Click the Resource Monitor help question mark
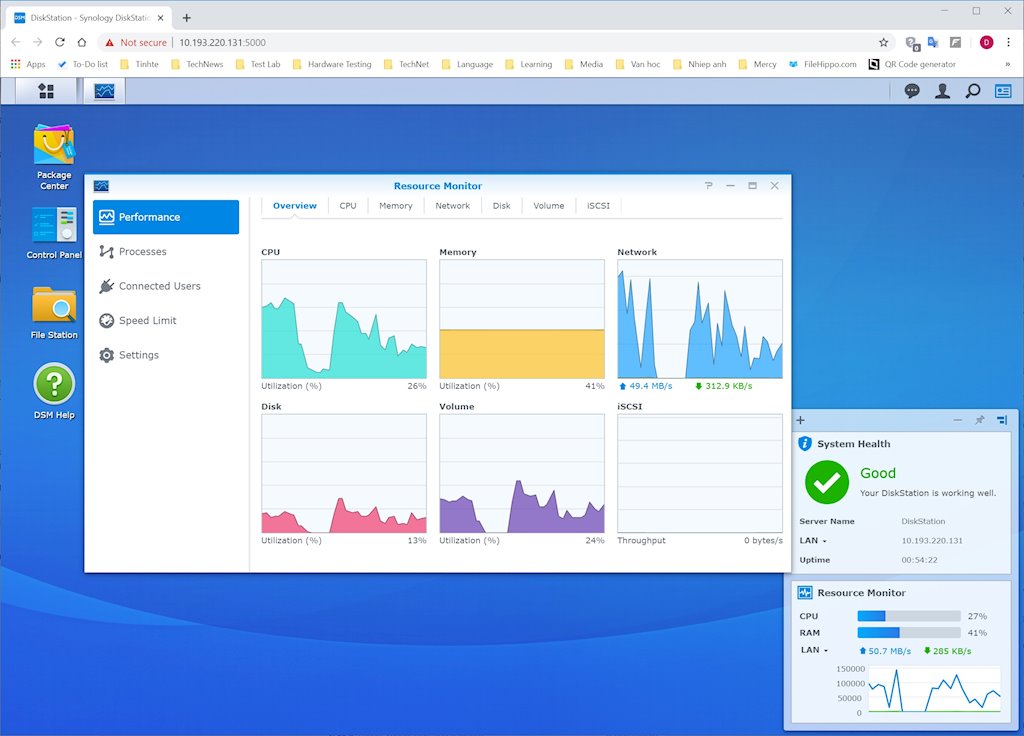This screenshot has width=1024, height=736. coord(709,186)
